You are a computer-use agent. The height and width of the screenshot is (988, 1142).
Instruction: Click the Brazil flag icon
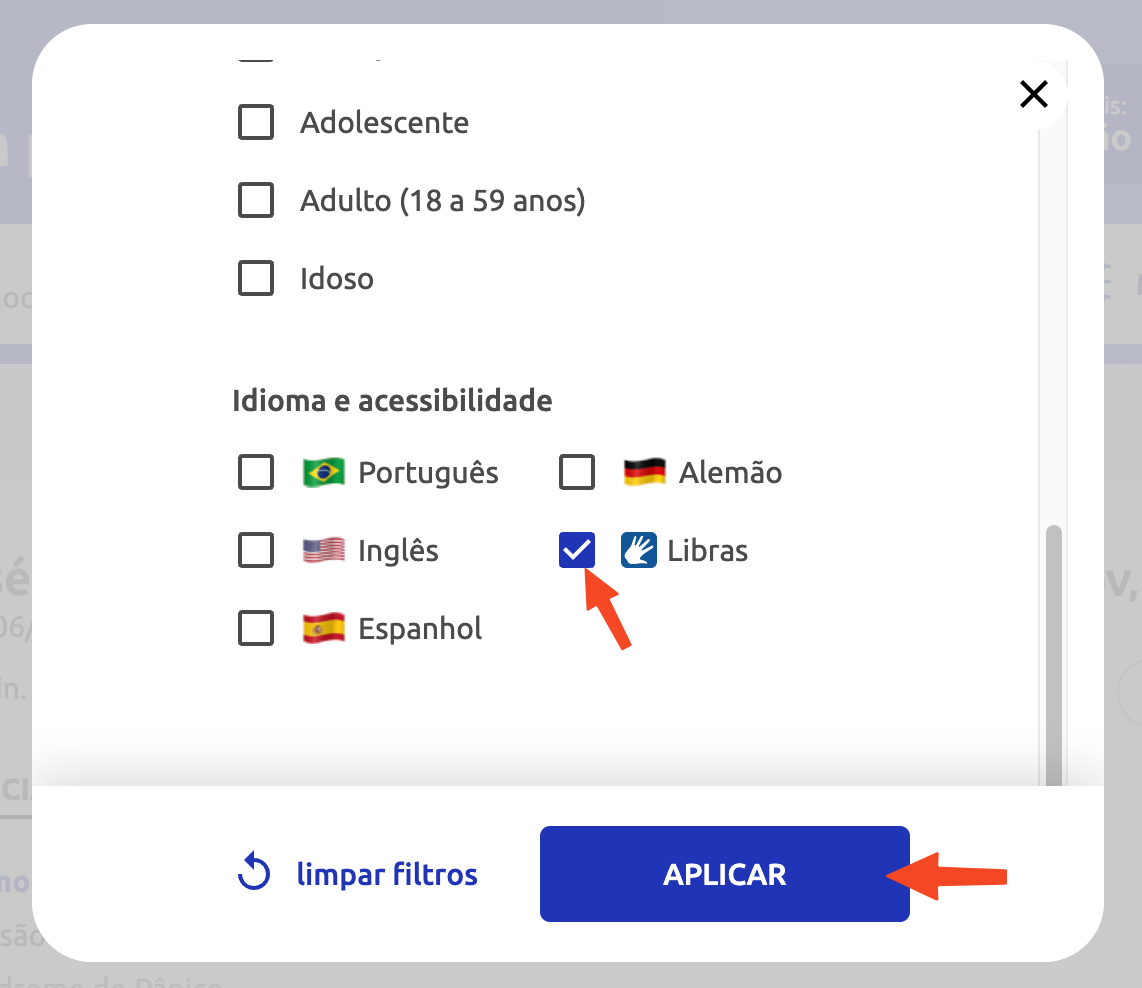(323, 473)
